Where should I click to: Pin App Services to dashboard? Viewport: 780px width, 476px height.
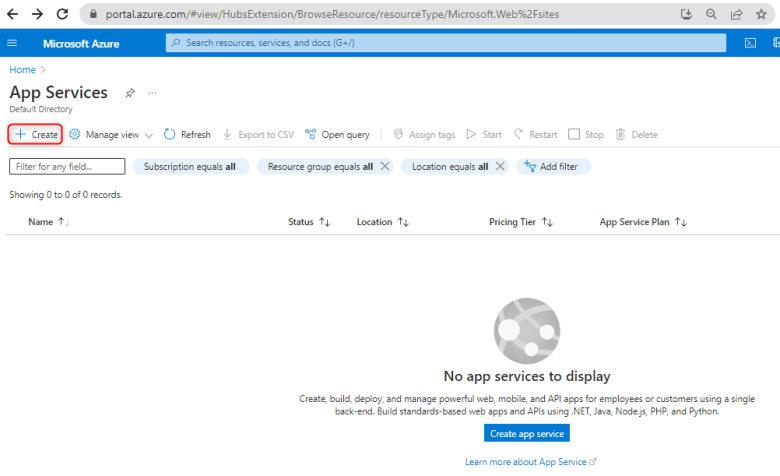(x=130, y=93)
